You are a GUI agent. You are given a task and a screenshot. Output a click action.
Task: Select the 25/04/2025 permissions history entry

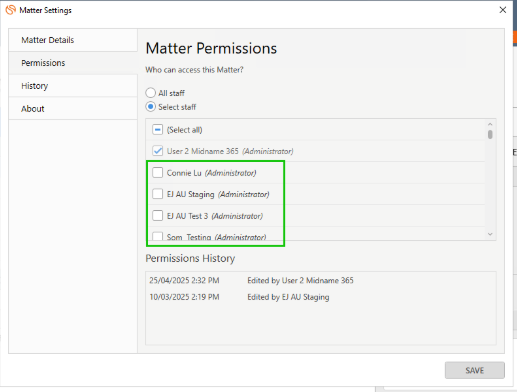pyautogui.click(x=251, y=280)
